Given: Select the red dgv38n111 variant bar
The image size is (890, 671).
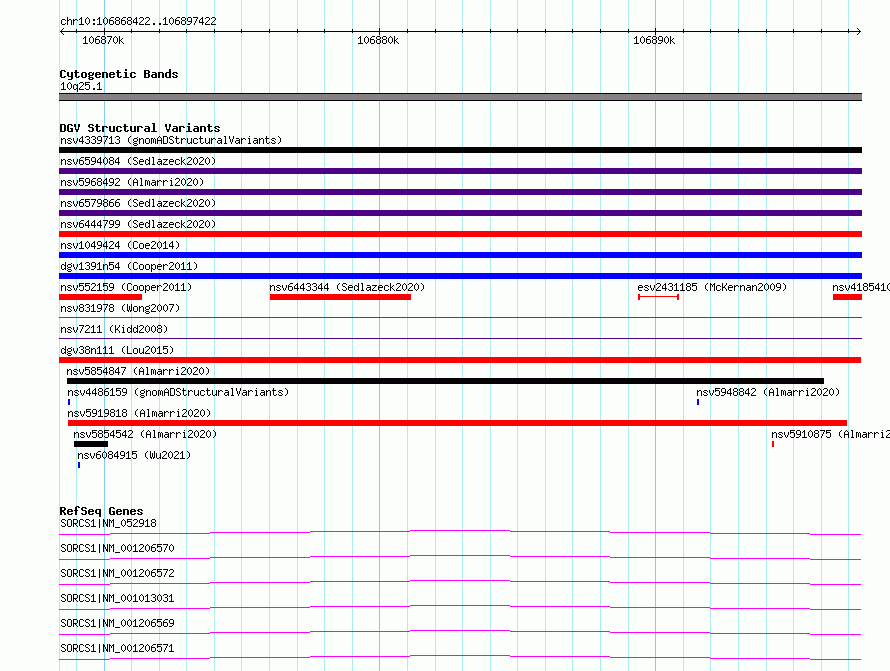Looking at the screenshot, I should click(460, 360).
